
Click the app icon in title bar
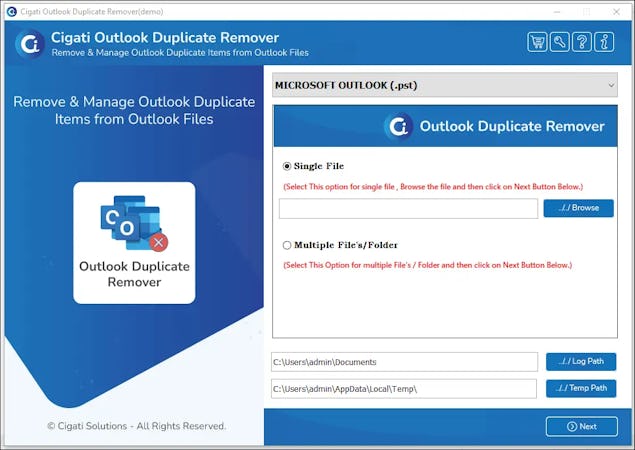12,11
